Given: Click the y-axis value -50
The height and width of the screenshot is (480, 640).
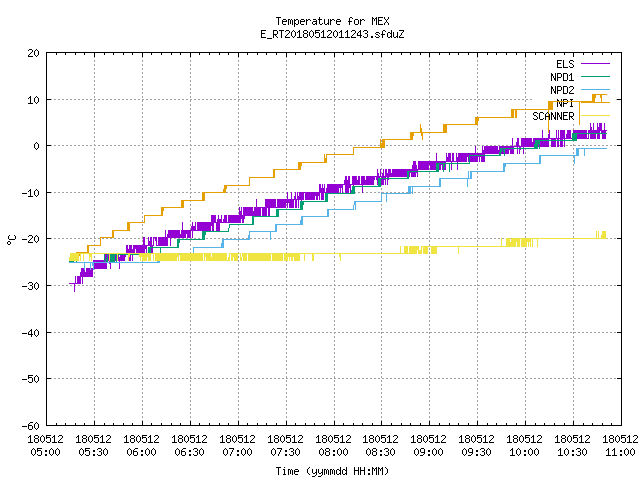Looking at the screenshot, I should click(31, 379).
